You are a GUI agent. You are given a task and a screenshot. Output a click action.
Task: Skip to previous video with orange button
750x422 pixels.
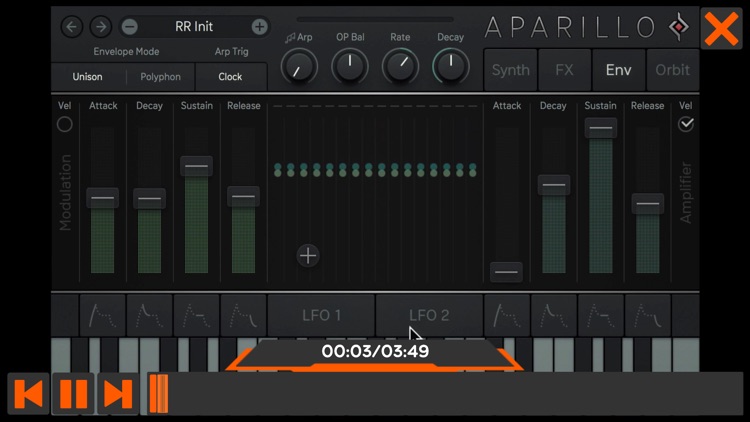[29, 394]
